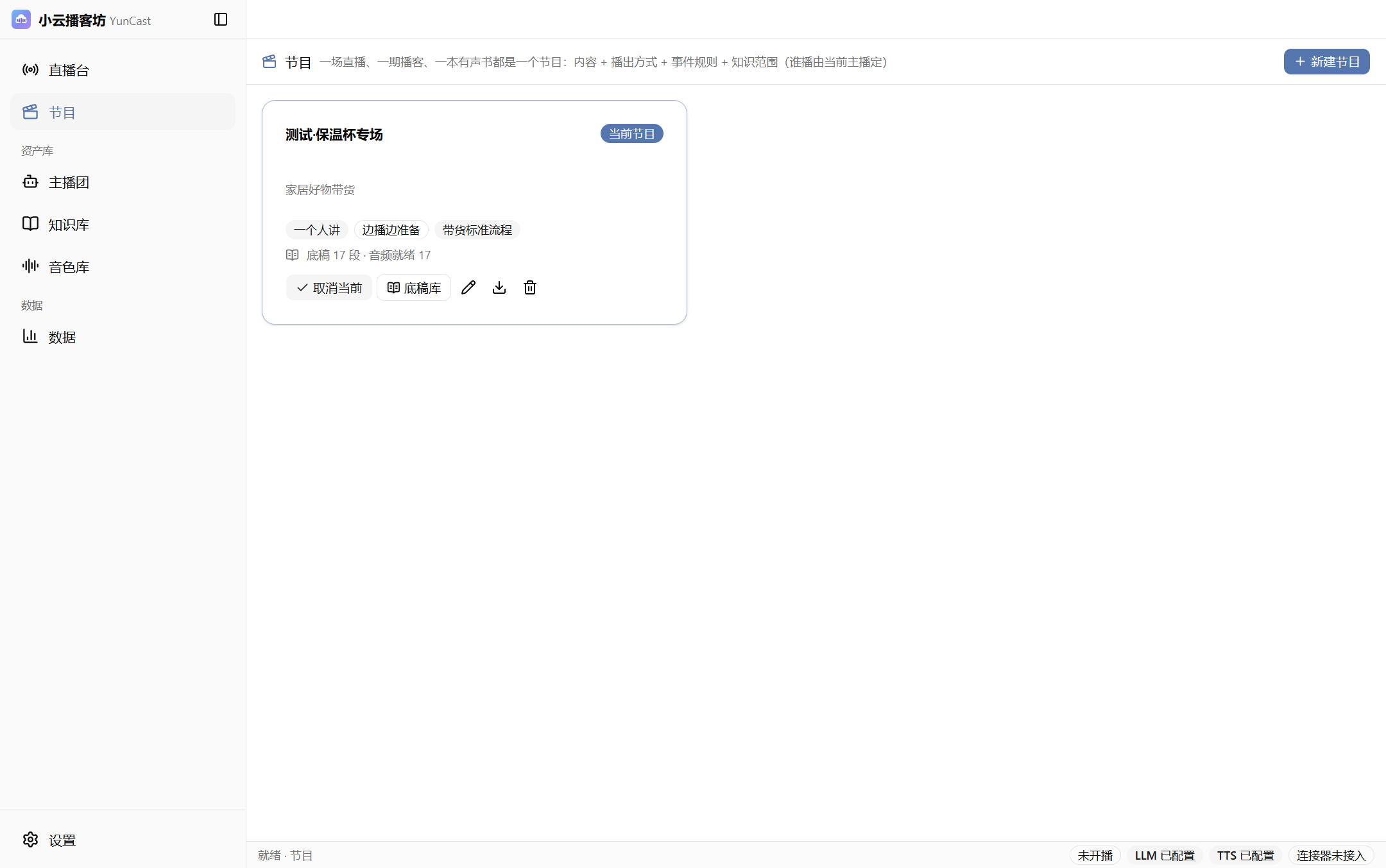Click the 带货标准流程 tag
Viewport: 1386px width, 868px height.
(x=477, y=230)
